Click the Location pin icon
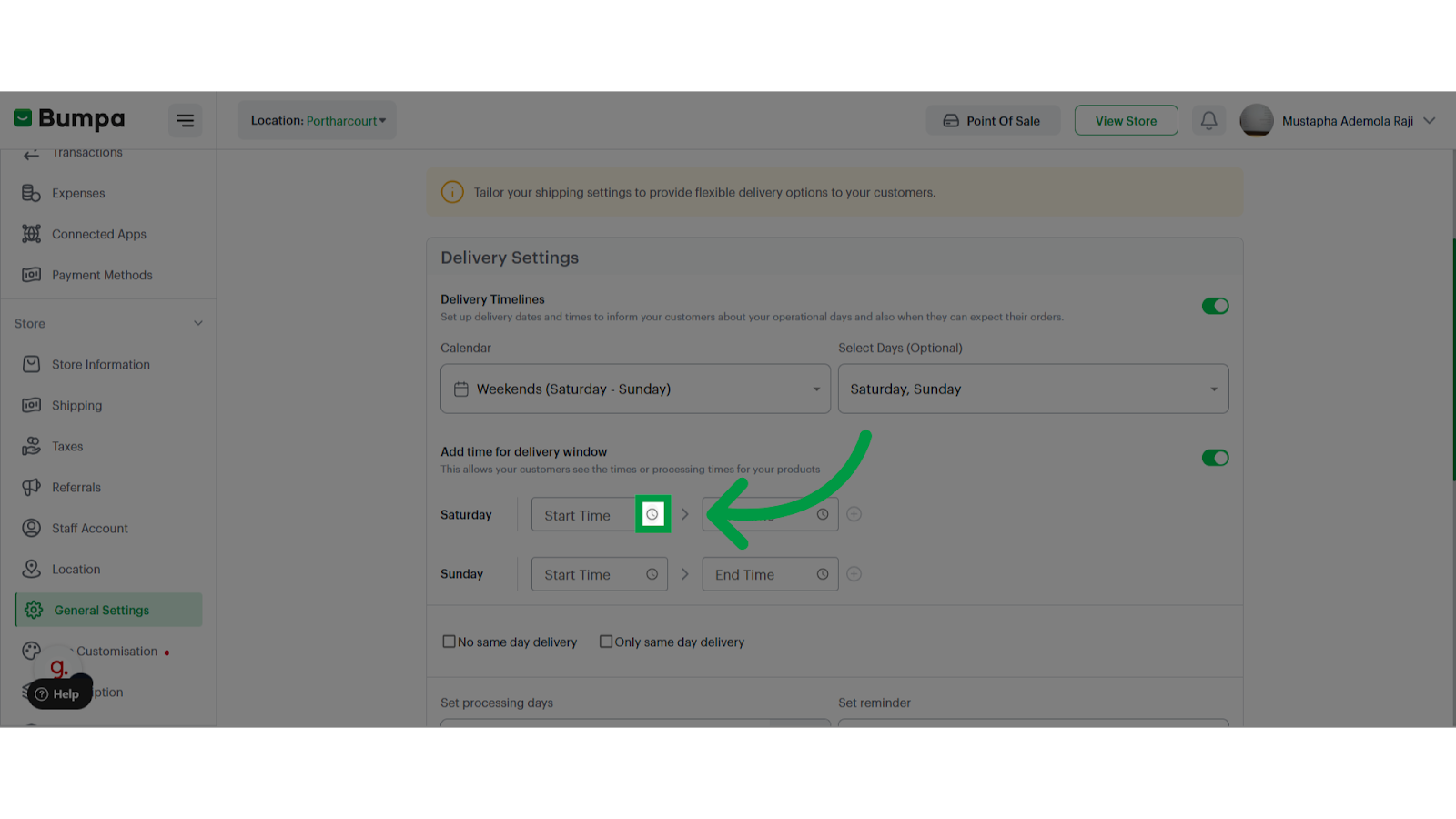1456x819 pixels. [x=32, y=569]
